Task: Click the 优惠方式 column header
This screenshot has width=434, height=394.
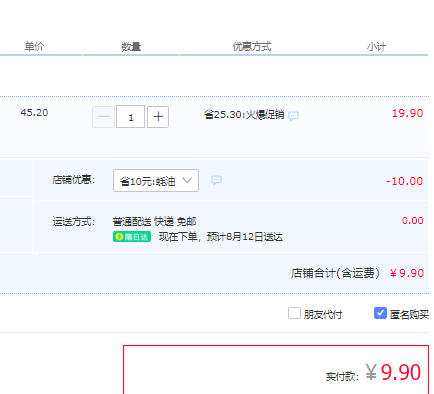Action: (252, 46)
